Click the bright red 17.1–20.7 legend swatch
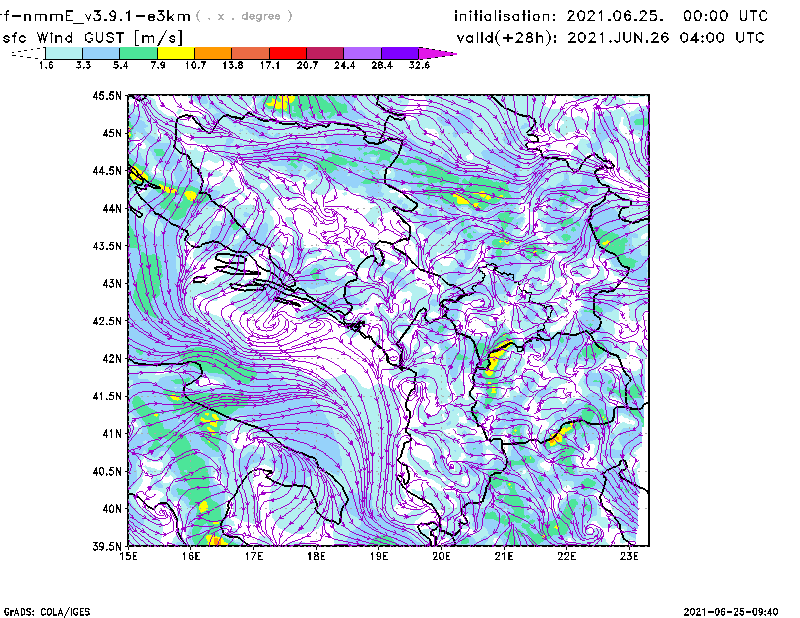800x618 pixels. point(288,53)
